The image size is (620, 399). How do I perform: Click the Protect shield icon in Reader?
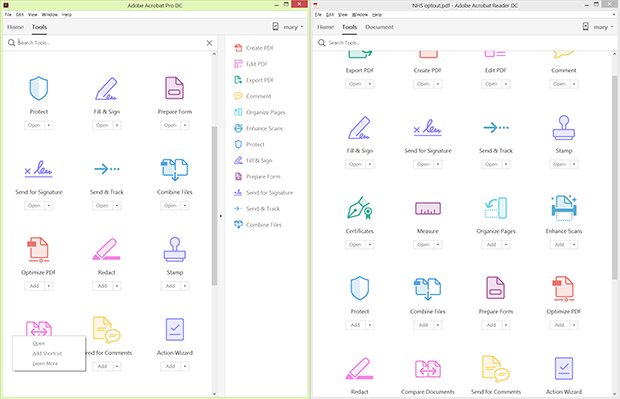360,288
